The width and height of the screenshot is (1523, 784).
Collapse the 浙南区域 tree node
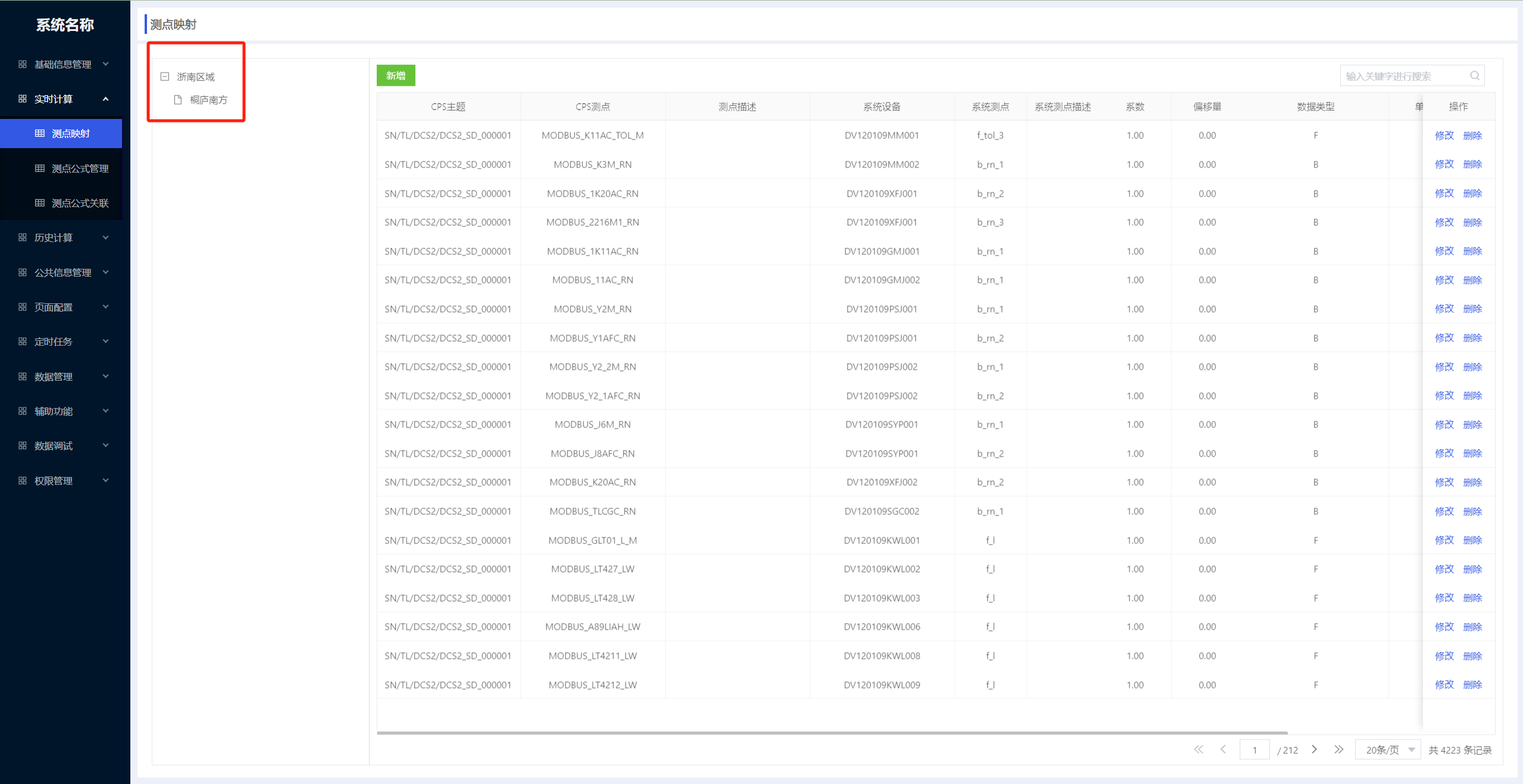click(165, 77)
